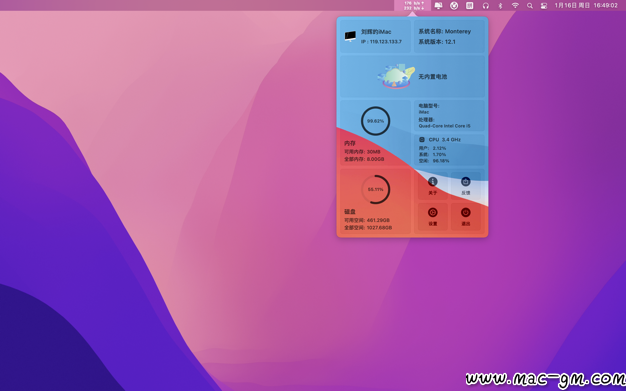Click 全部内存: 8.00GB value

coord(364,159)
